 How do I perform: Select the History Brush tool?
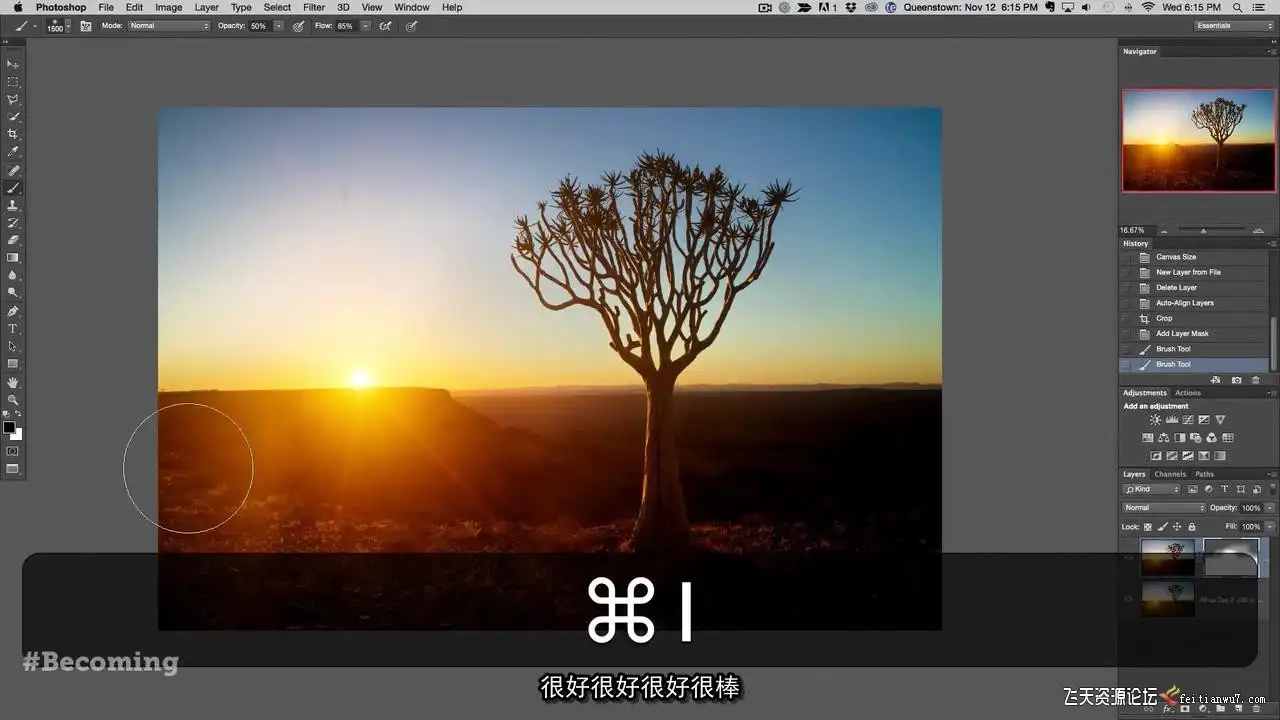pos(13,222)
